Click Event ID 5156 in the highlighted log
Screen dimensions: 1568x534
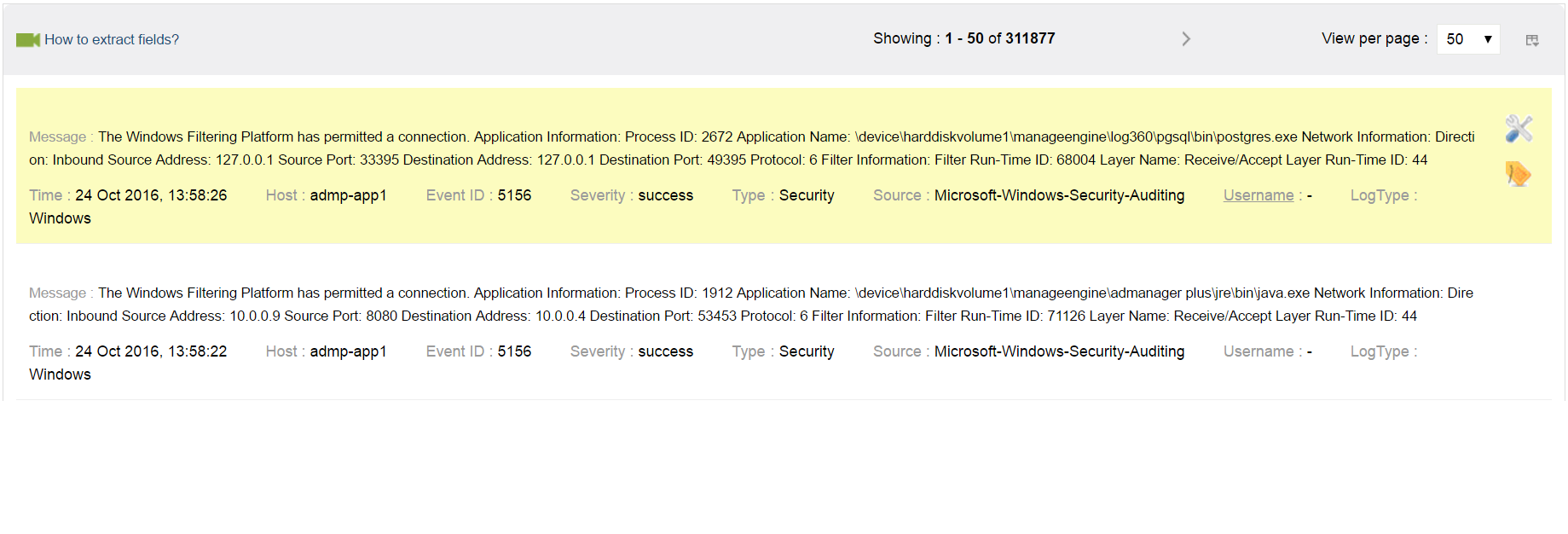(x=514, y=195)
